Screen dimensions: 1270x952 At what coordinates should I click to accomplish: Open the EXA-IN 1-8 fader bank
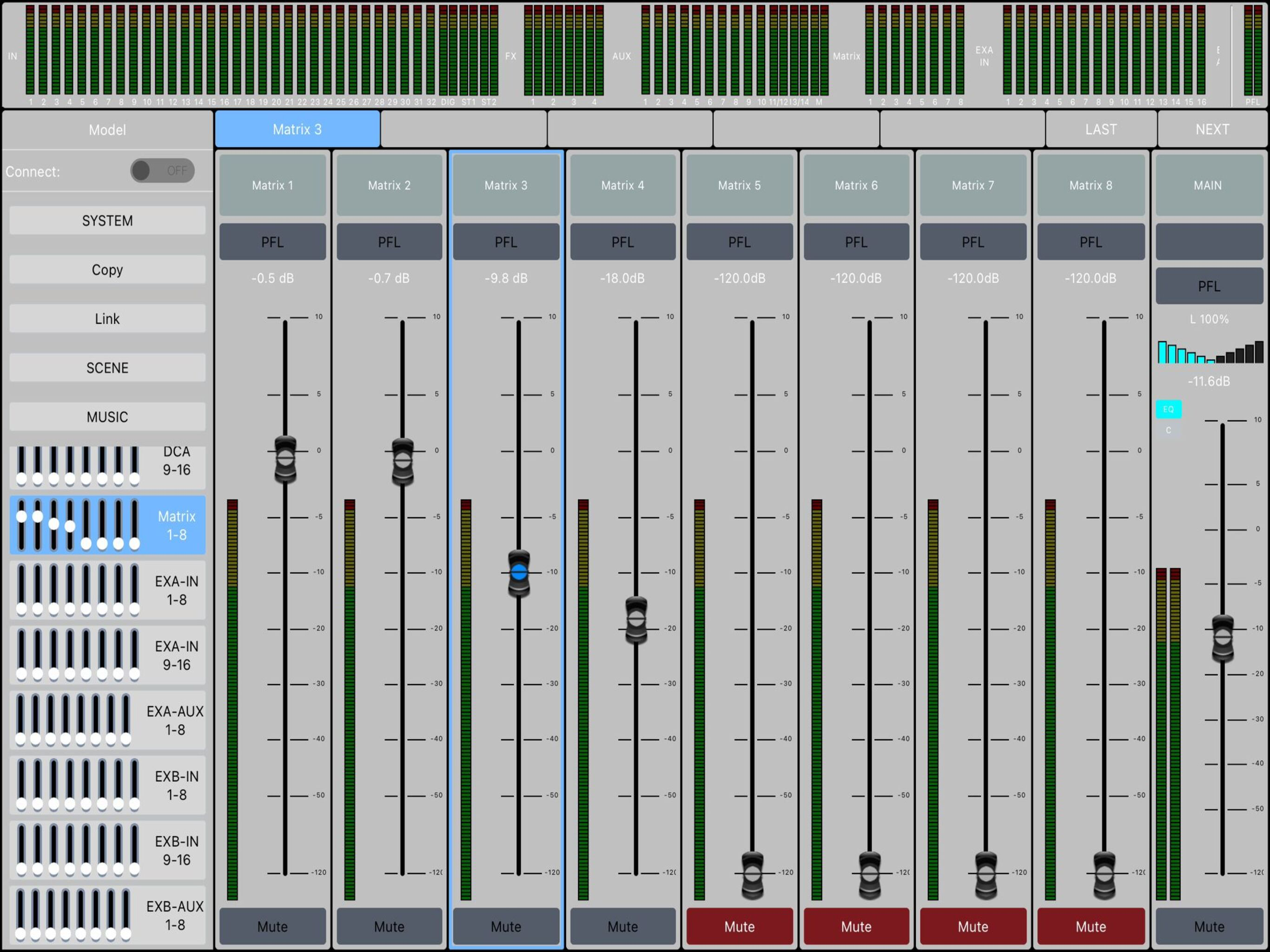click(107, 590)
